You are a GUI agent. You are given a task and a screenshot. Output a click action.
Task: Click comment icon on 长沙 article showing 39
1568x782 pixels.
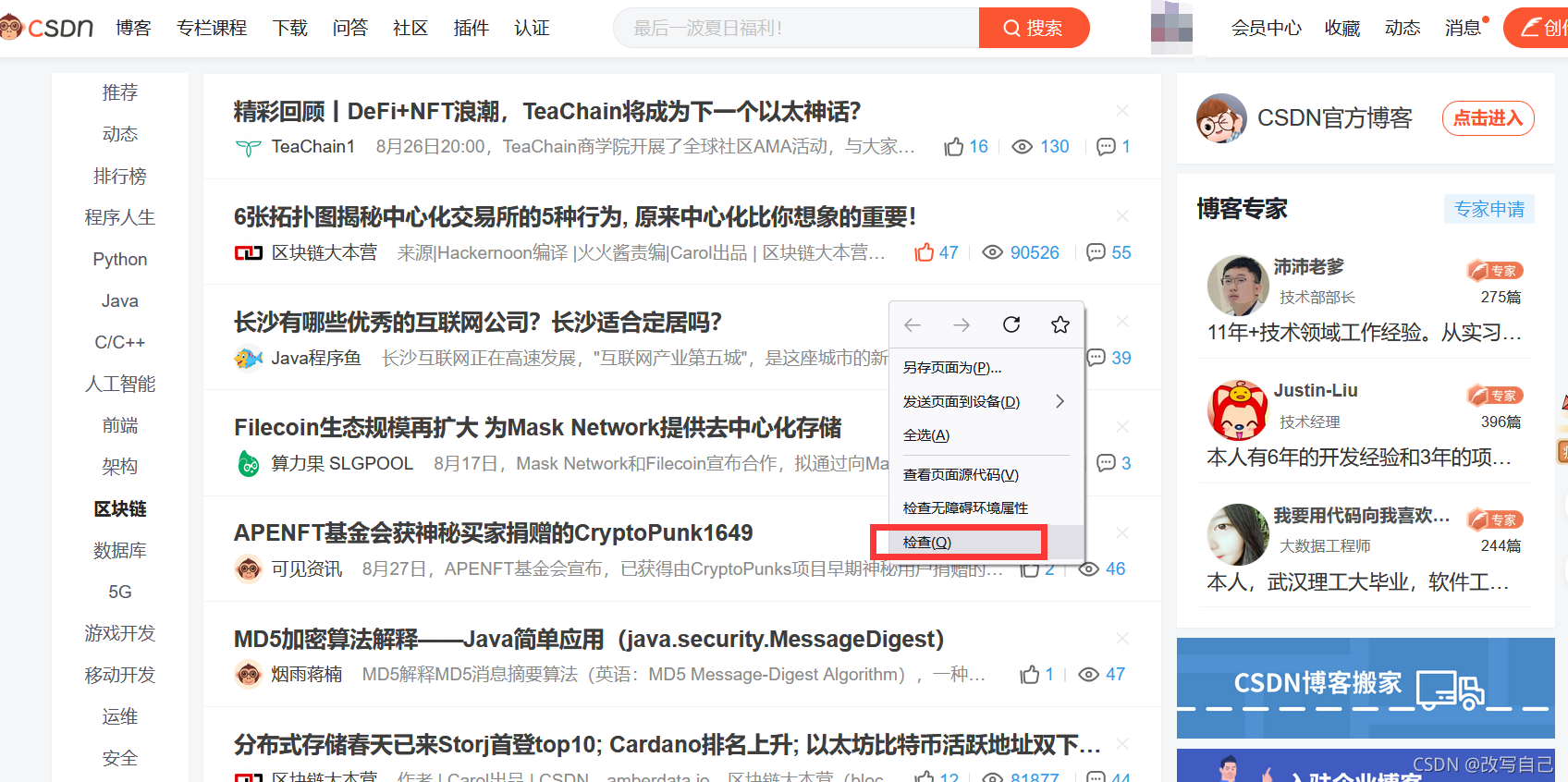coord(1096,358)
